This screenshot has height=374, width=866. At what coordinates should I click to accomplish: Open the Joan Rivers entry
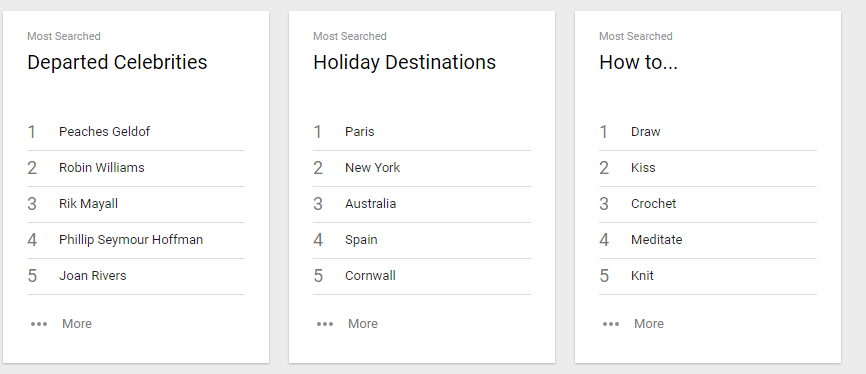click(136, 276)
